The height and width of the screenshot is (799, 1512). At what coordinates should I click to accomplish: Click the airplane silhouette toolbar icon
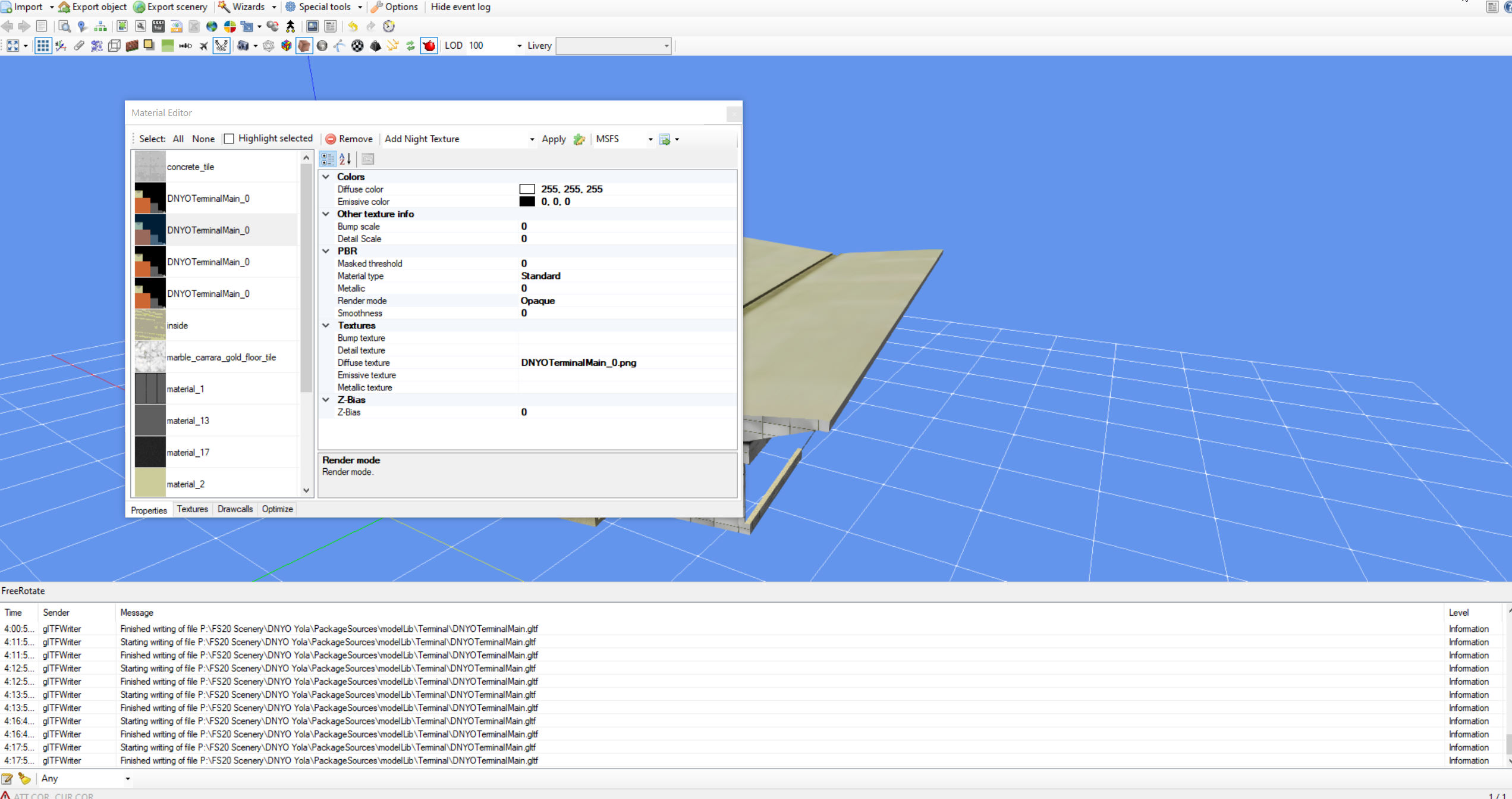(203, 46)
